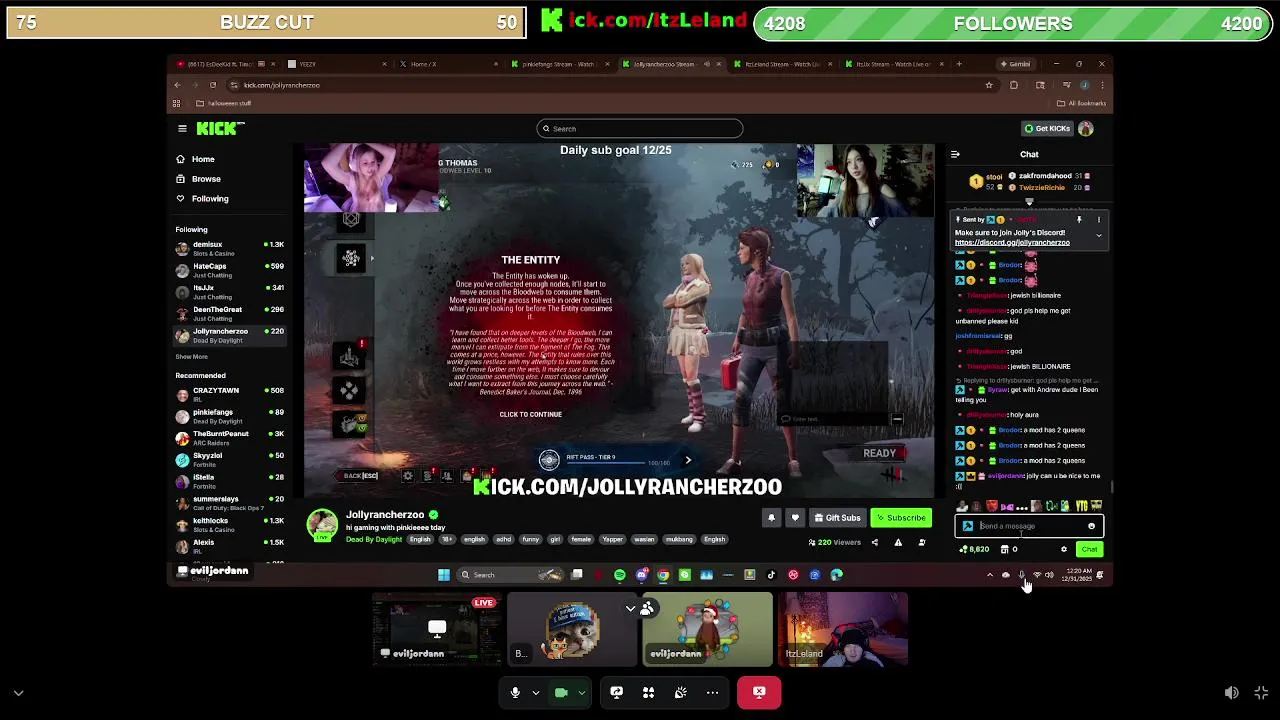Open the TheBurntPeanut recommended channel

tap(229, 437)
